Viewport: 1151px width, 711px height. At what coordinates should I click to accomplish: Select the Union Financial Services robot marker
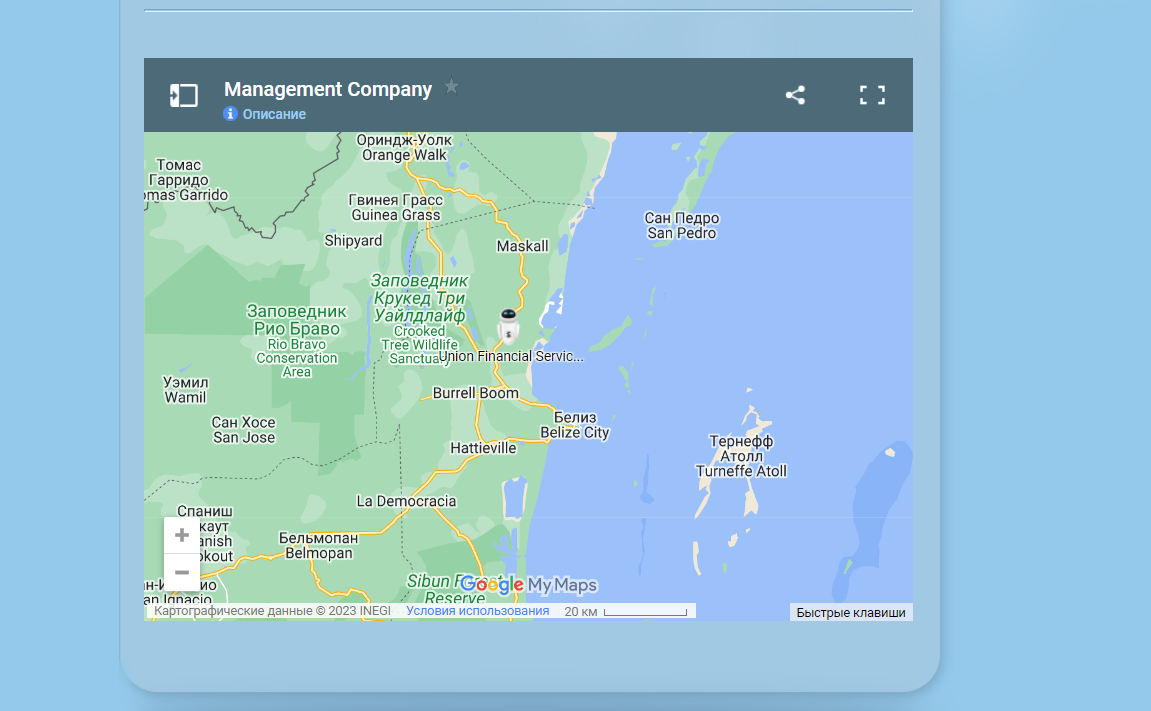pos(508,326)
